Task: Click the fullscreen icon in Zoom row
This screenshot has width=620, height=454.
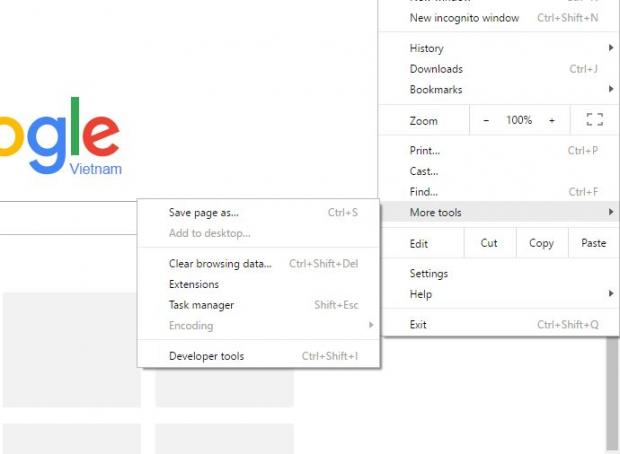Action: click(594, 120)
